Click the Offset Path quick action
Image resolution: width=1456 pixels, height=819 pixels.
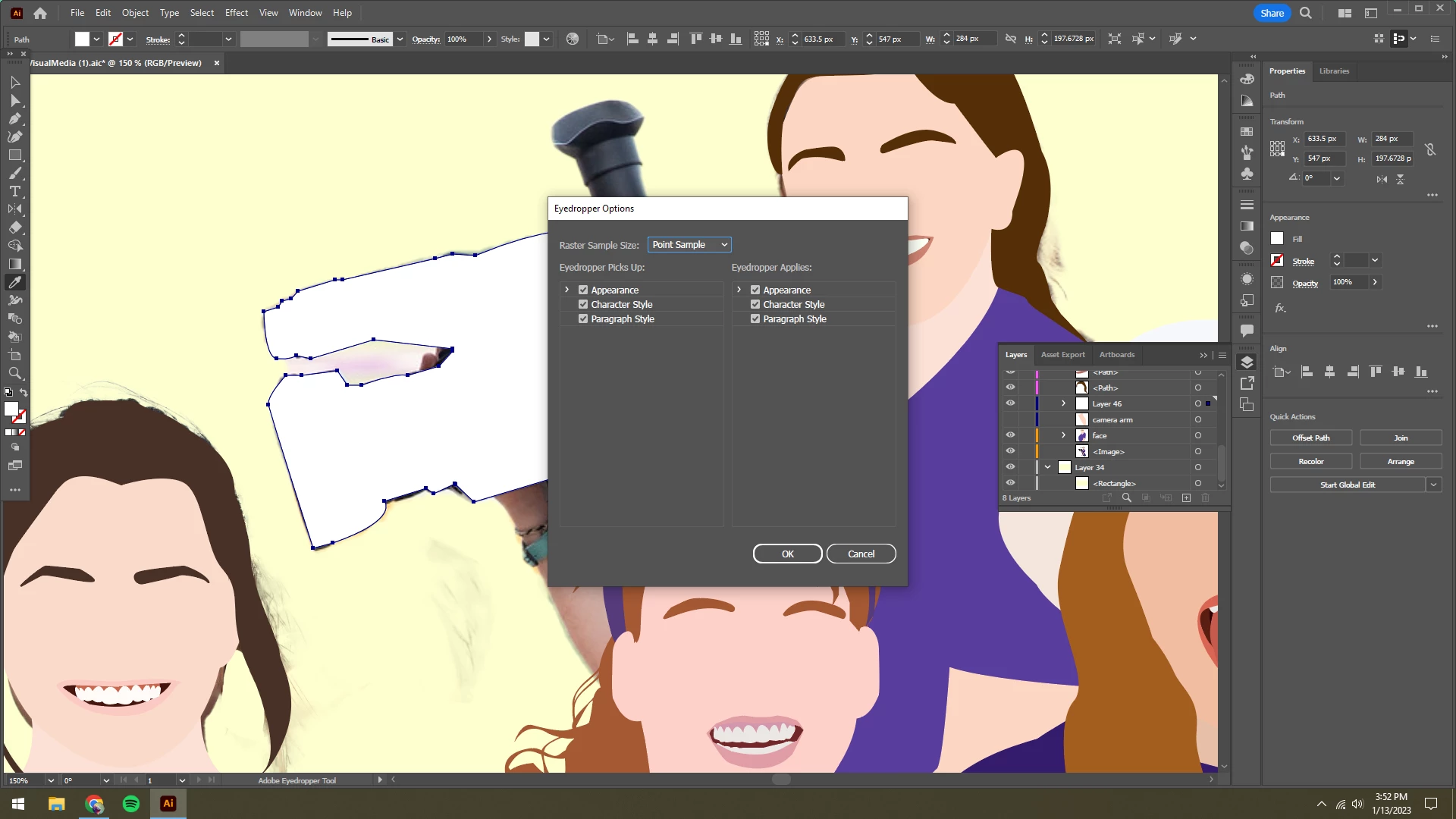coord(1310,438)
